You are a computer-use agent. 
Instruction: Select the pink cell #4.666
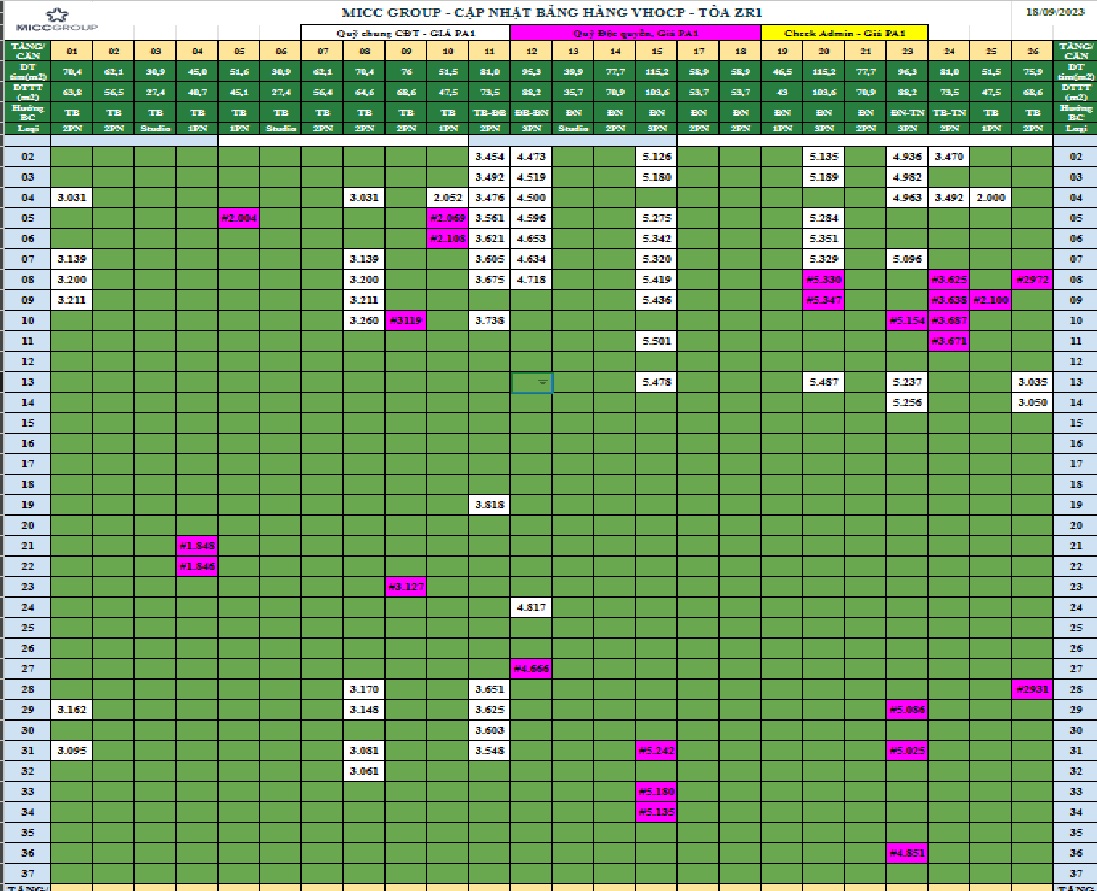click(x=531, y=669)
